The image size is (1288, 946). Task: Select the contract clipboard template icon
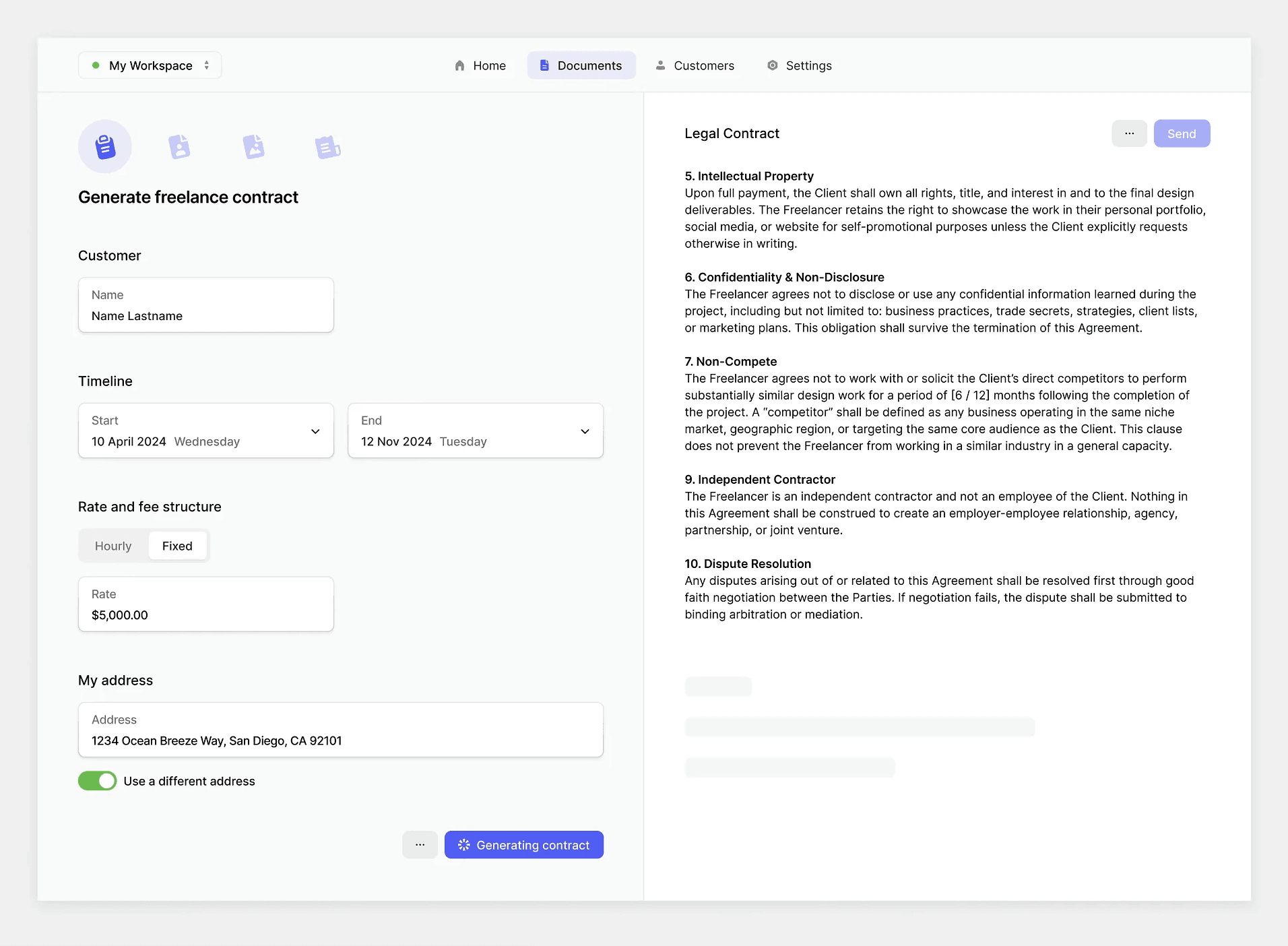(104, 146)
